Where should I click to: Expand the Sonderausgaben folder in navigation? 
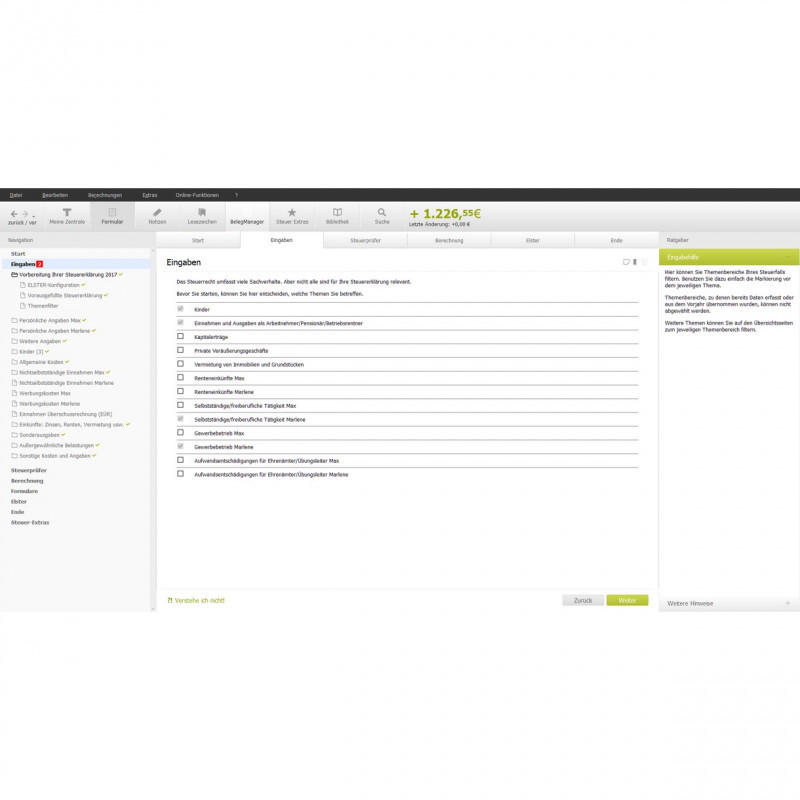coord(14,435)
